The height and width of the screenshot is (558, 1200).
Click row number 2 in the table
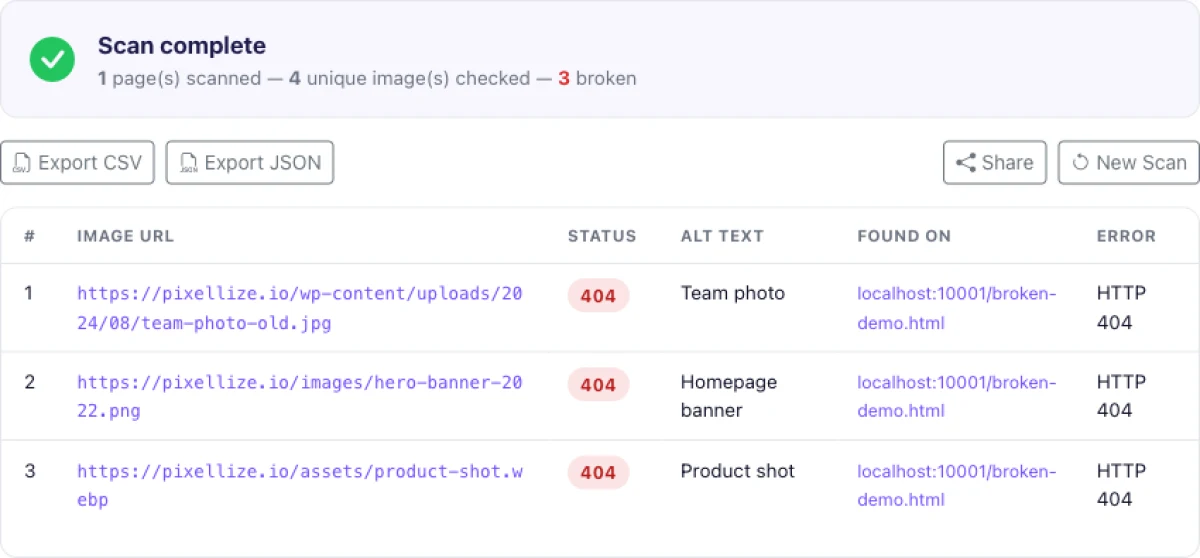tap(29, 382)
